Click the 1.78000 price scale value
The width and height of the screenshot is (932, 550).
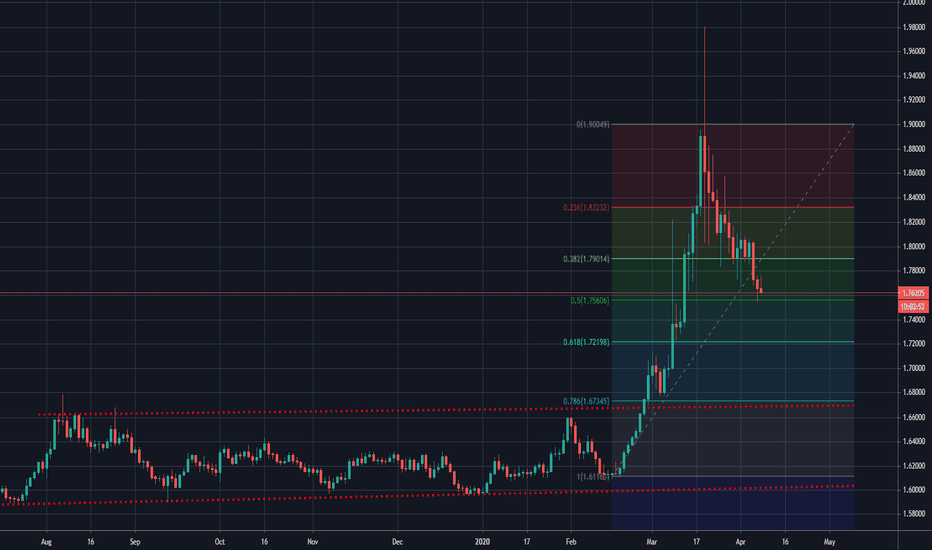coord(914,271)
